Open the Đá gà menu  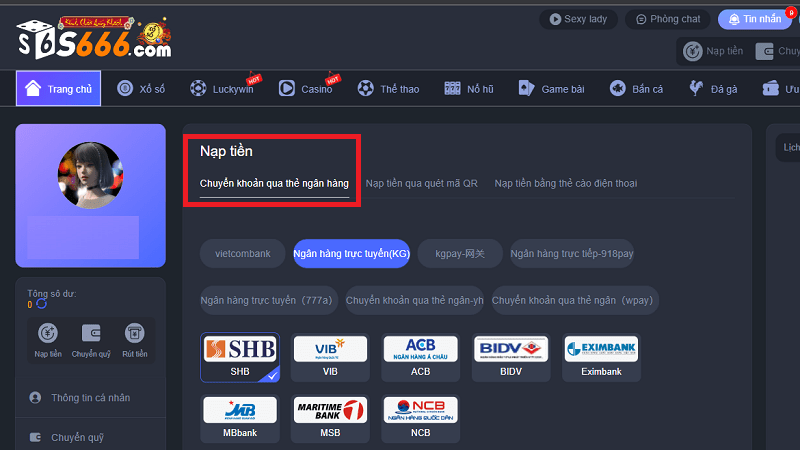pos(713,89)
